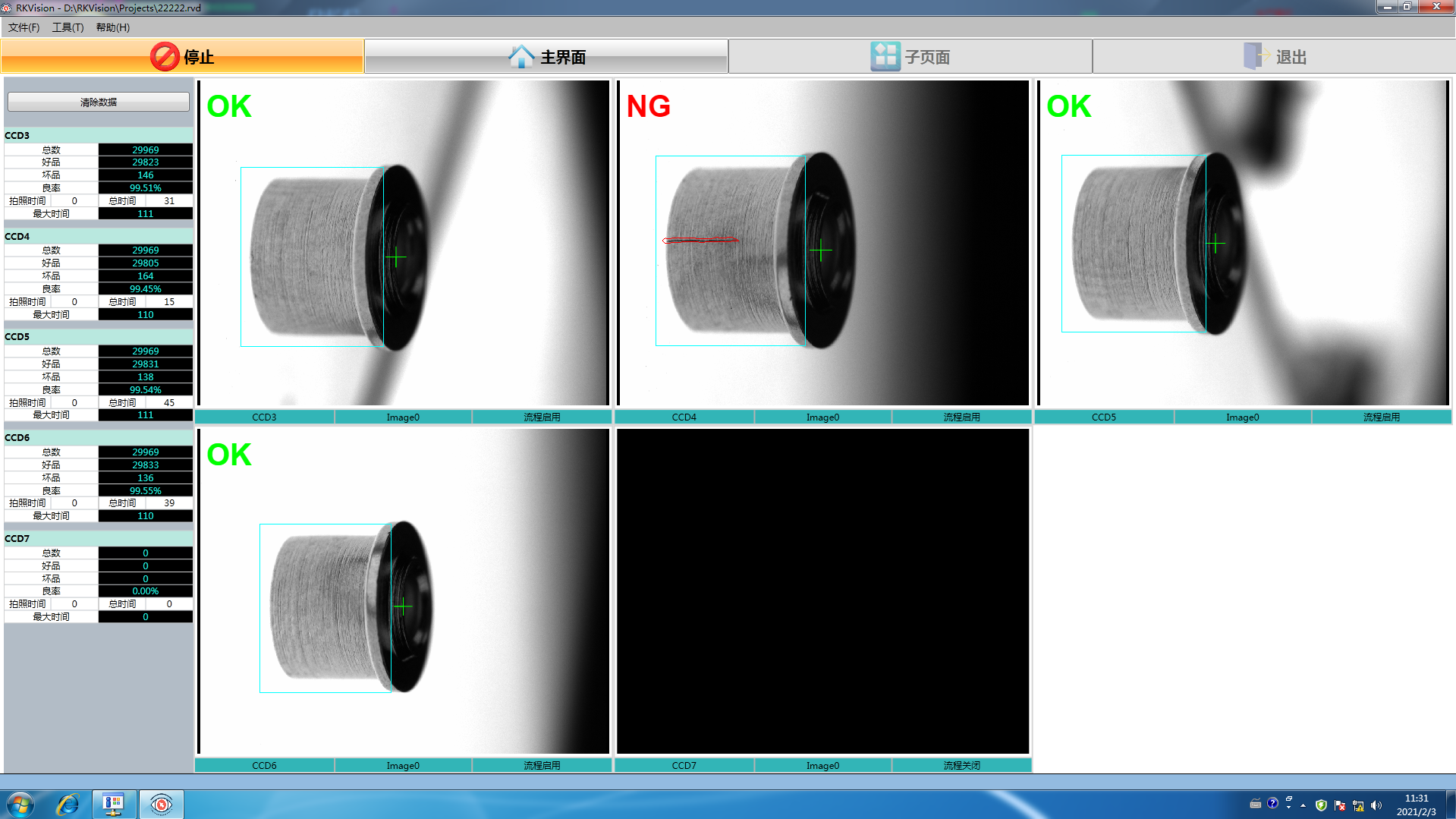Open RKVision eye icon in taskbar
The image size is (1456, 819).
pyautogui.click(x=161, y=805)
